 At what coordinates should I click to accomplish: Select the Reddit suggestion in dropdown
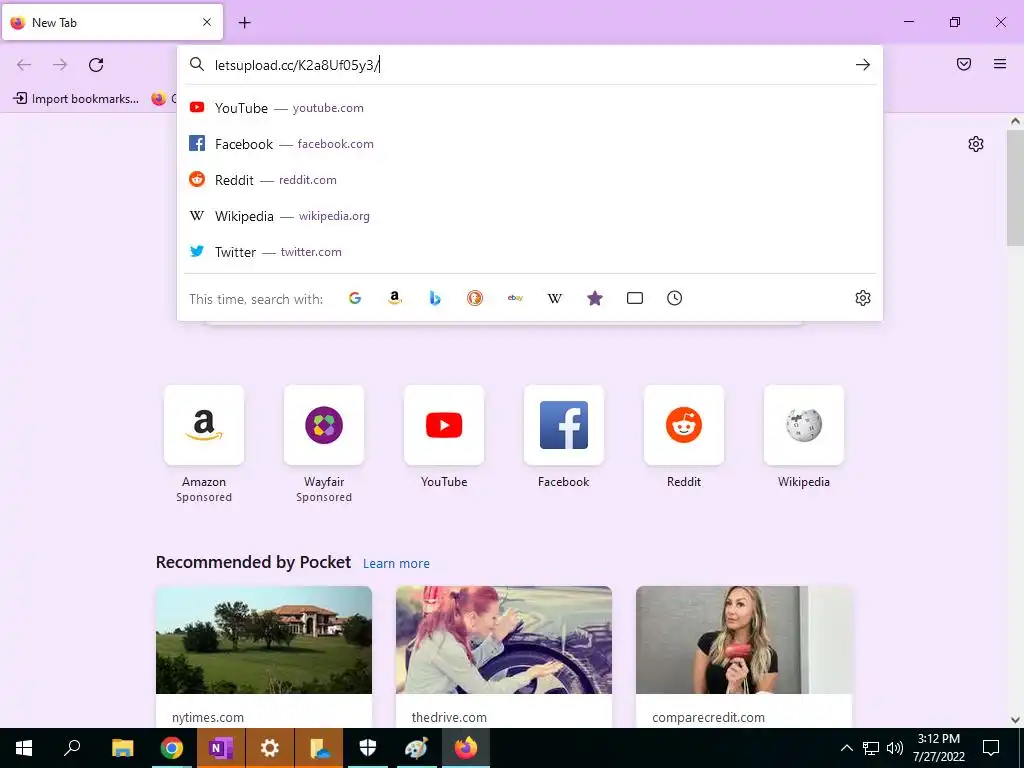(x=530, y=180)
